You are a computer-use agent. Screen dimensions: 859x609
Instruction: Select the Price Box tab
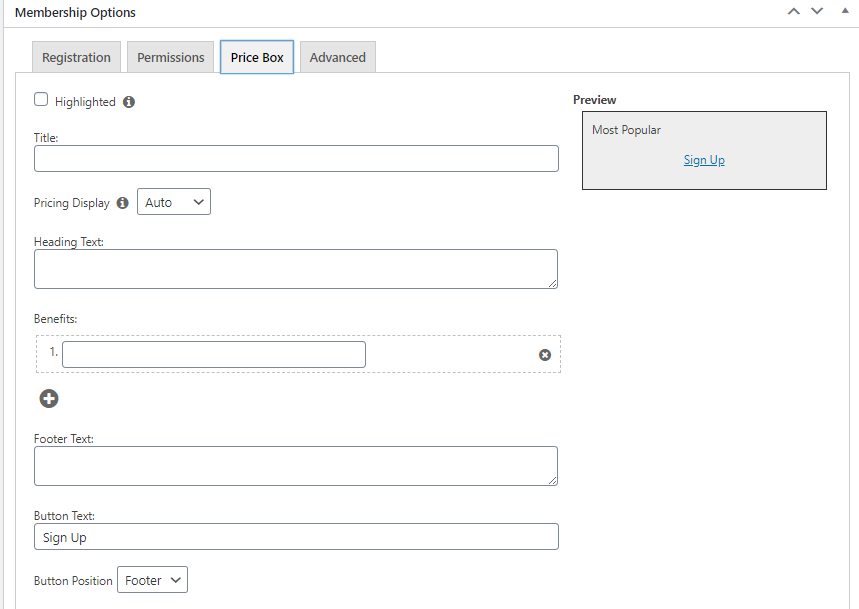click(x=257, y=57)
